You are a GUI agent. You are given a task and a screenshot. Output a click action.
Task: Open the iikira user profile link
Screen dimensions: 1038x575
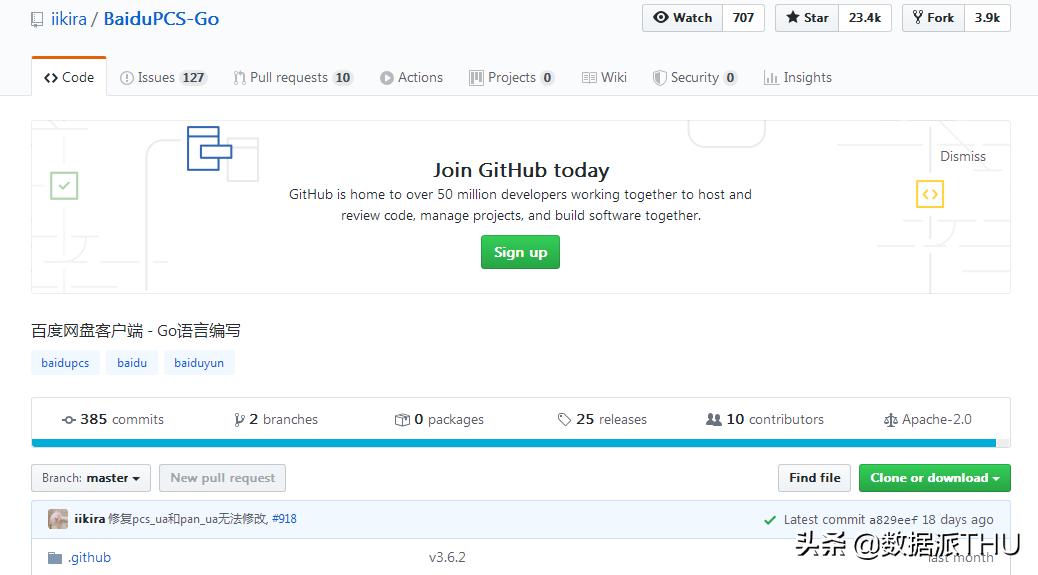pos(69,19)
